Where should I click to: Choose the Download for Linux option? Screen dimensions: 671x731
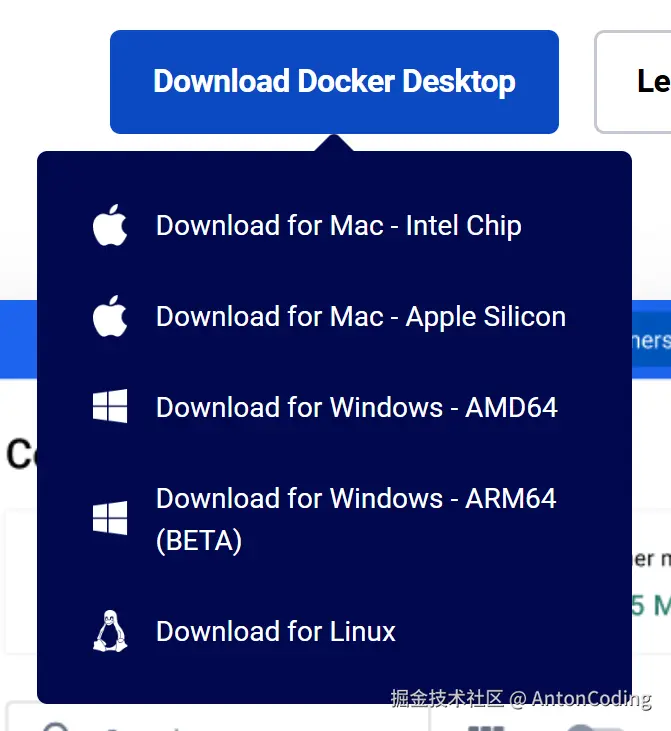coord(276,631)
